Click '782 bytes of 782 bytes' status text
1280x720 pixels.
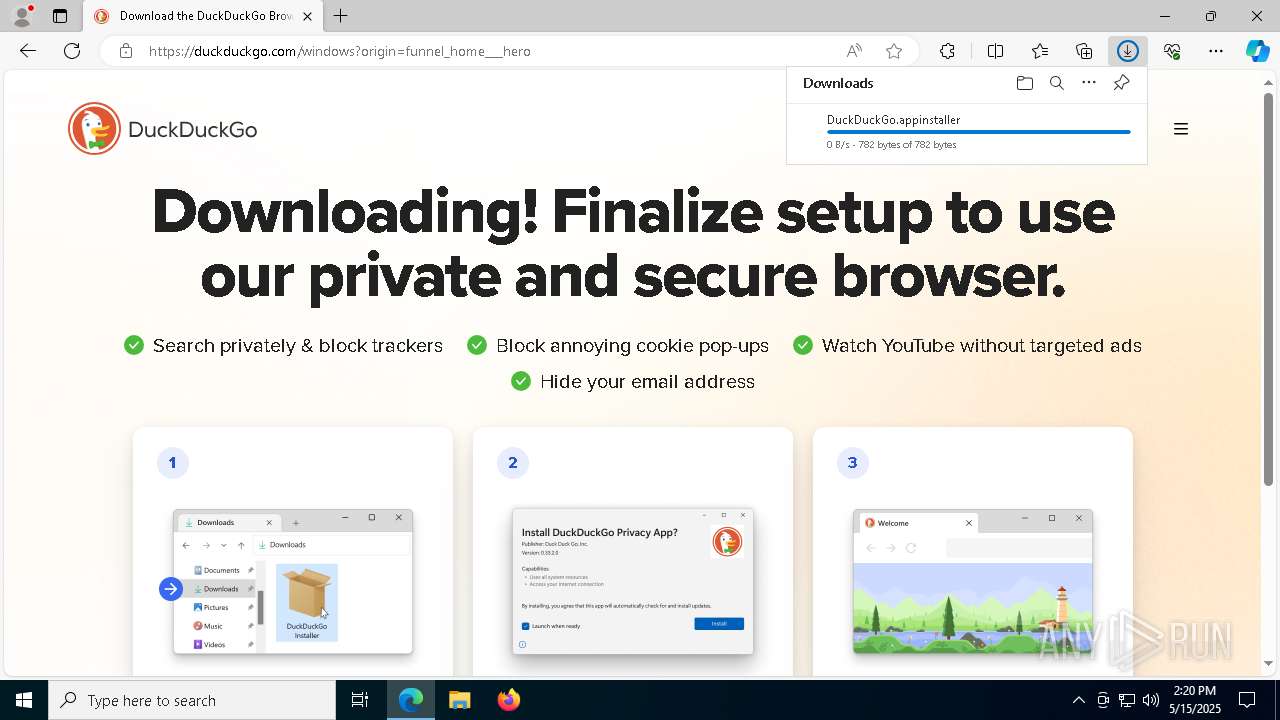[908, 145]
